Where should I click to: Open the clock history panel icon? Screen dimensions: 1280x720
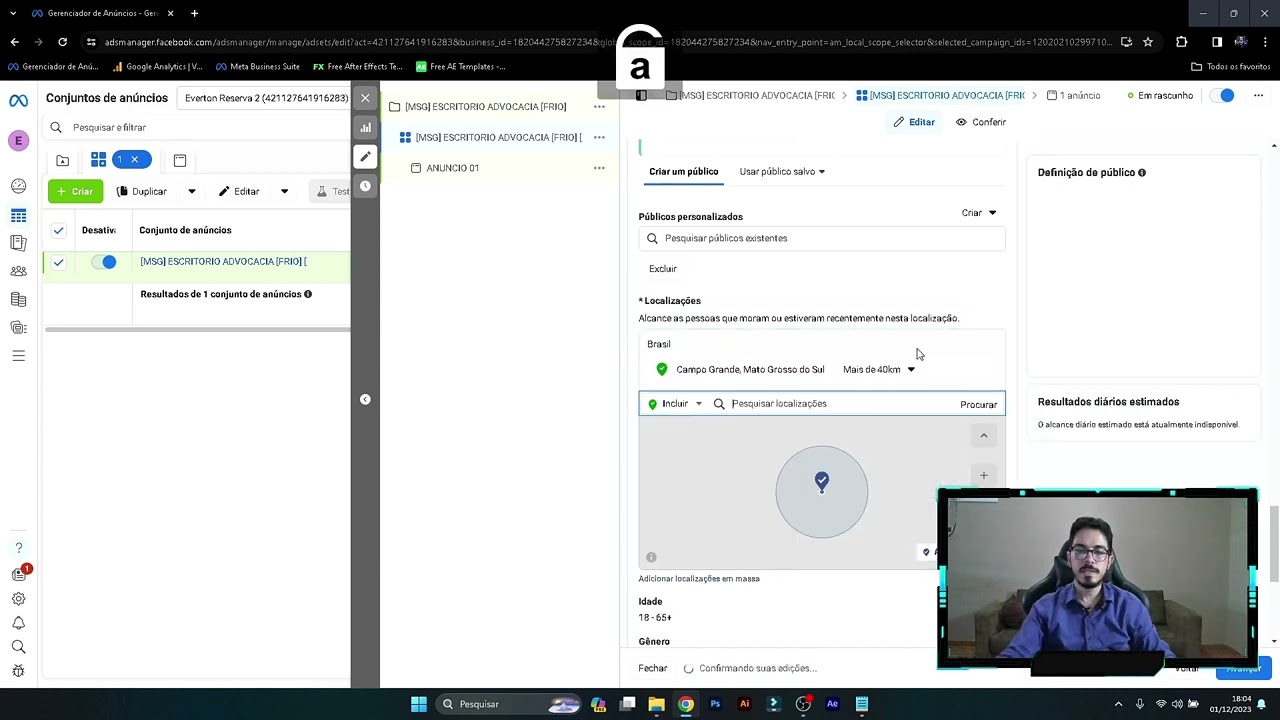click(365, 186)
